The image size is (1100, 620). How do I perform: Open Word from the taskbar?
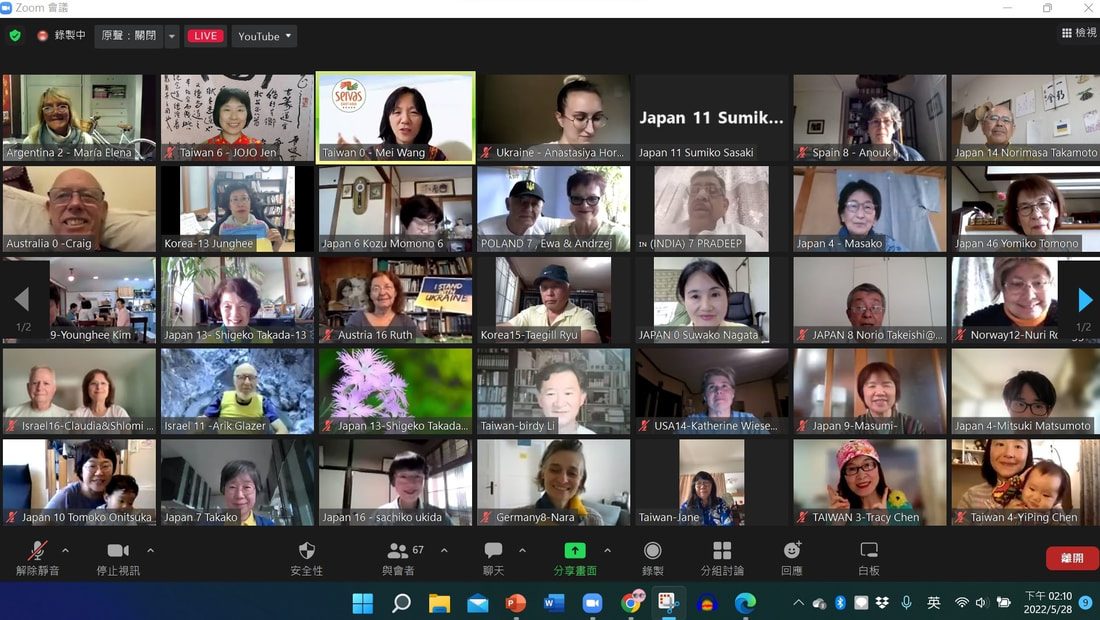click(x=554, y=602)
